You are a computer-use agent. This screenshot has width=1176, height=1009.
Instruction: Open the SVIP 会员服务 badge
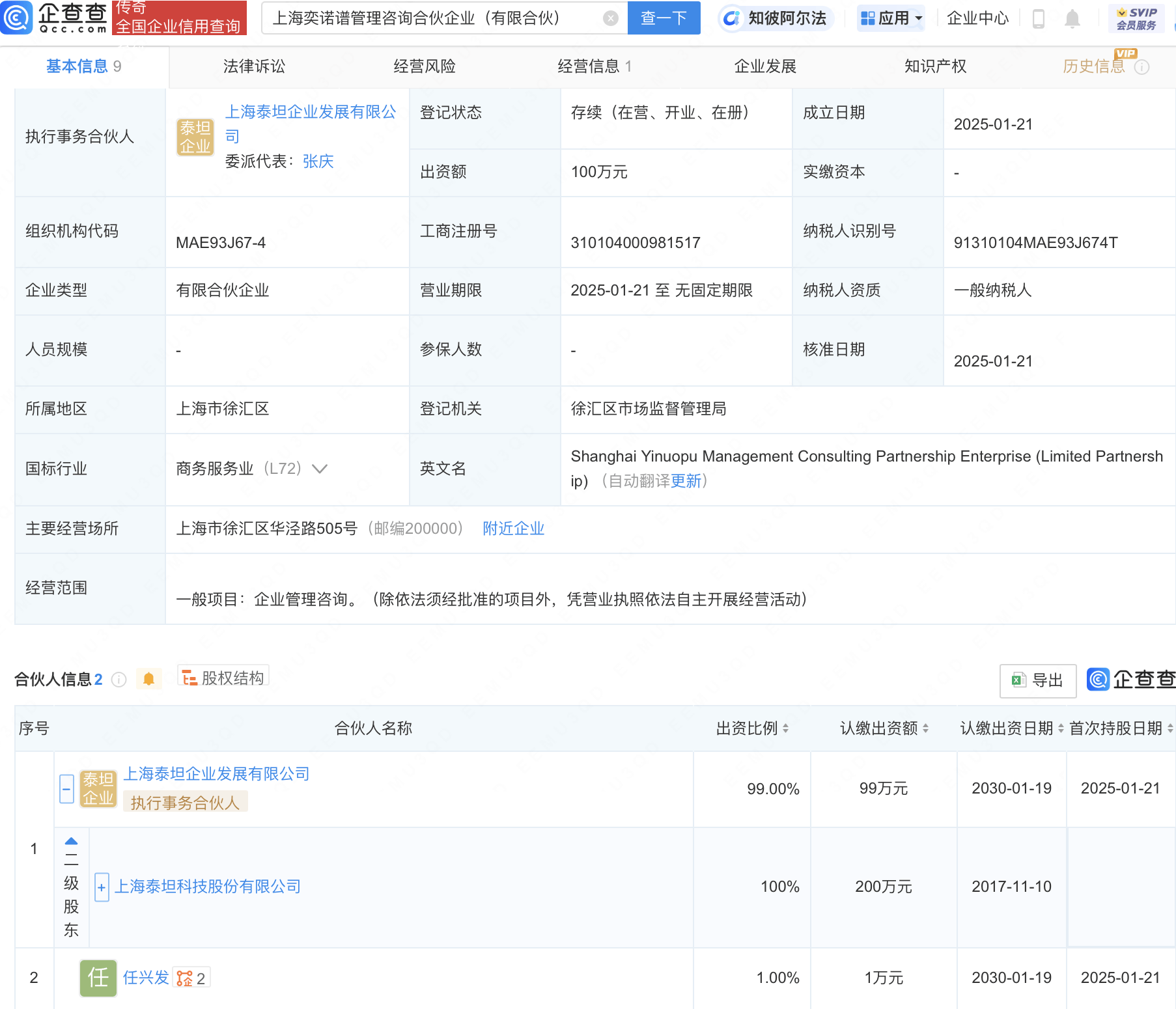(x=1136, y=18)
